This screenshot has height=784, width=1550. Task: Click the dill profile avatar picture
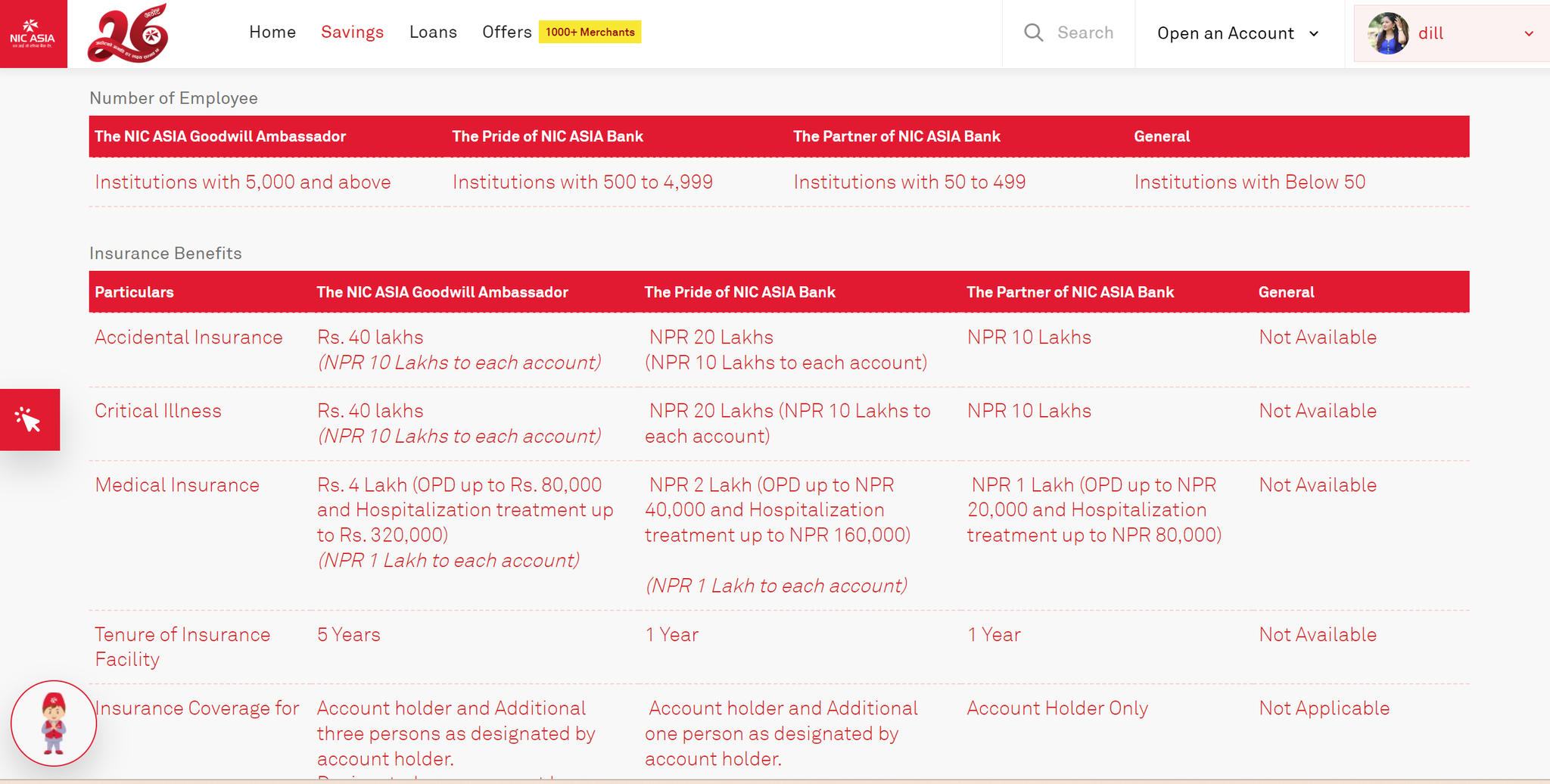coord(1388,33)
